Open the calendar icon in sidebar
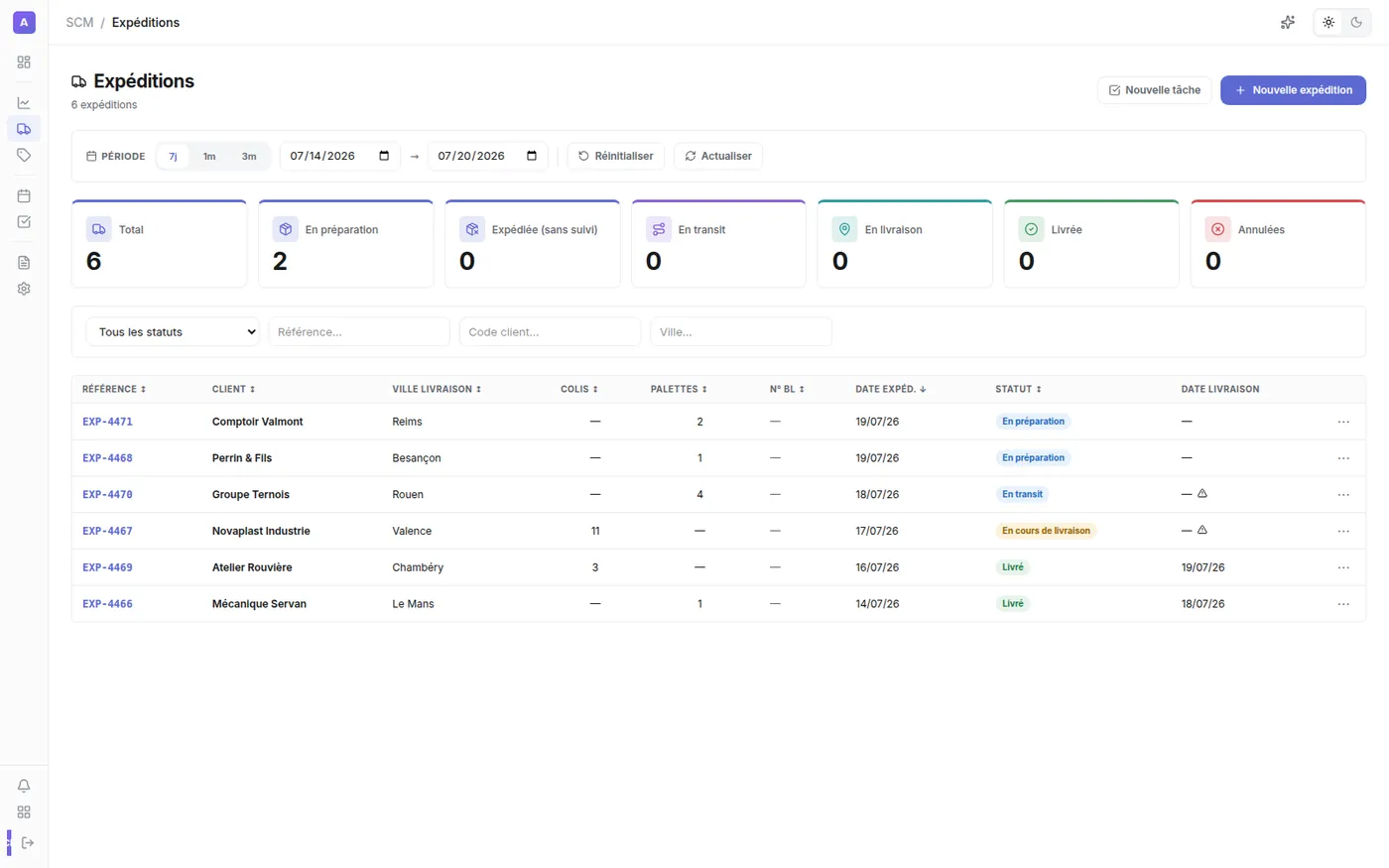Viewport: 1389px width, 868px height. (24, 195)
